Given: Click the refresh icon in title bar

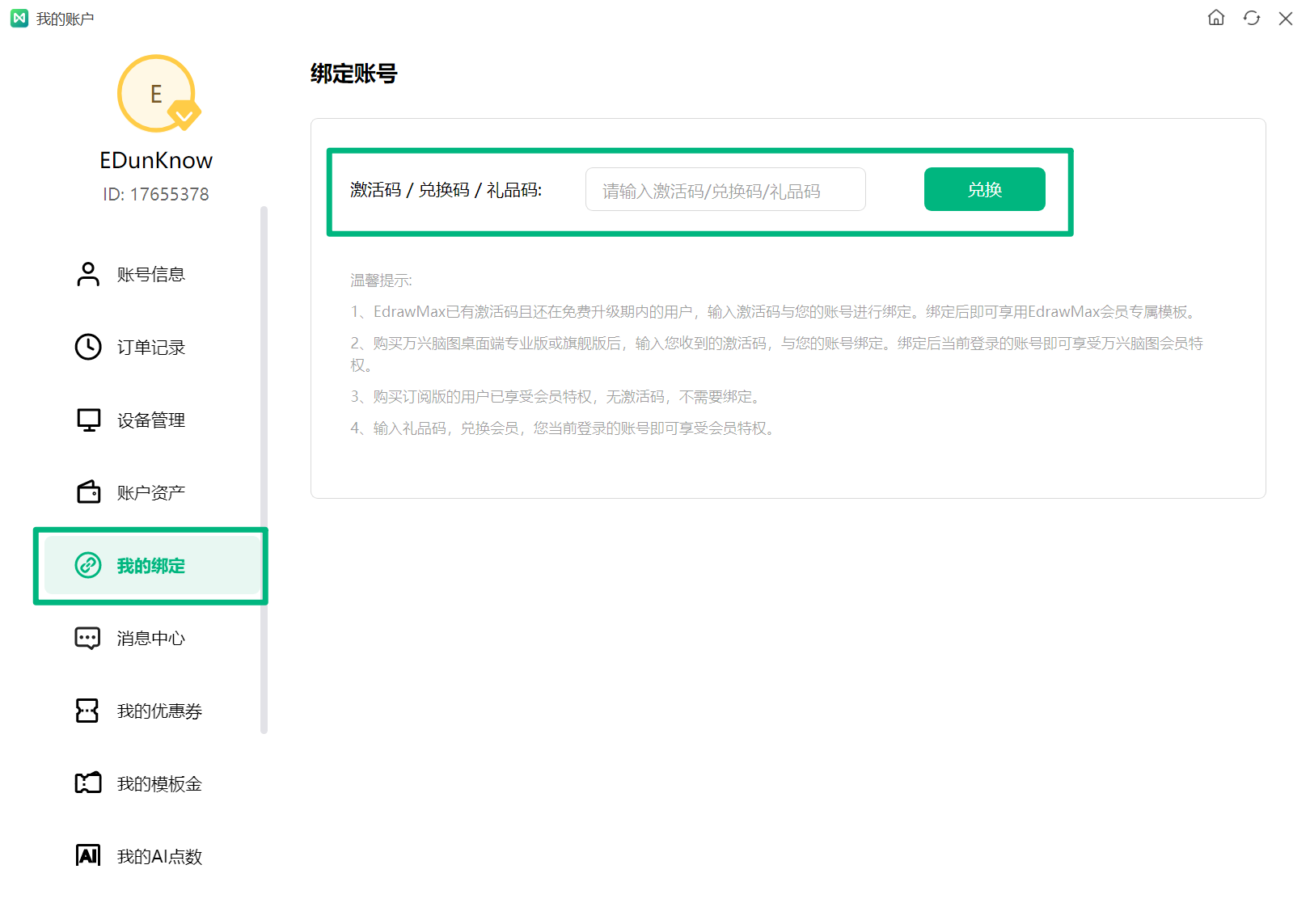Looking at the screenshot, I should click(x=1252, y=18).
